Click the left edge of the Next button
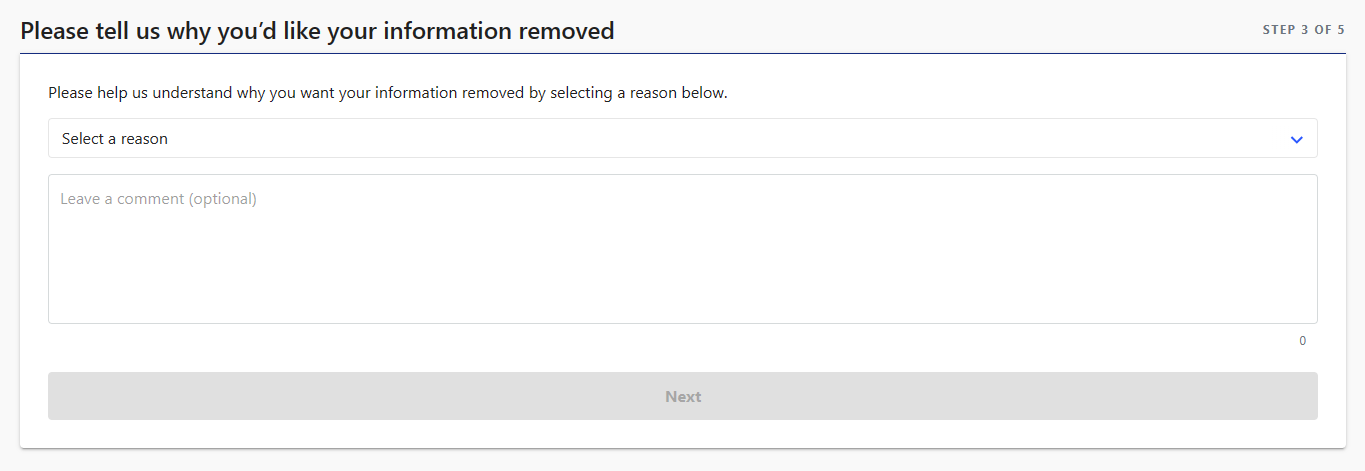1365x471 pixels. [62, 397]
